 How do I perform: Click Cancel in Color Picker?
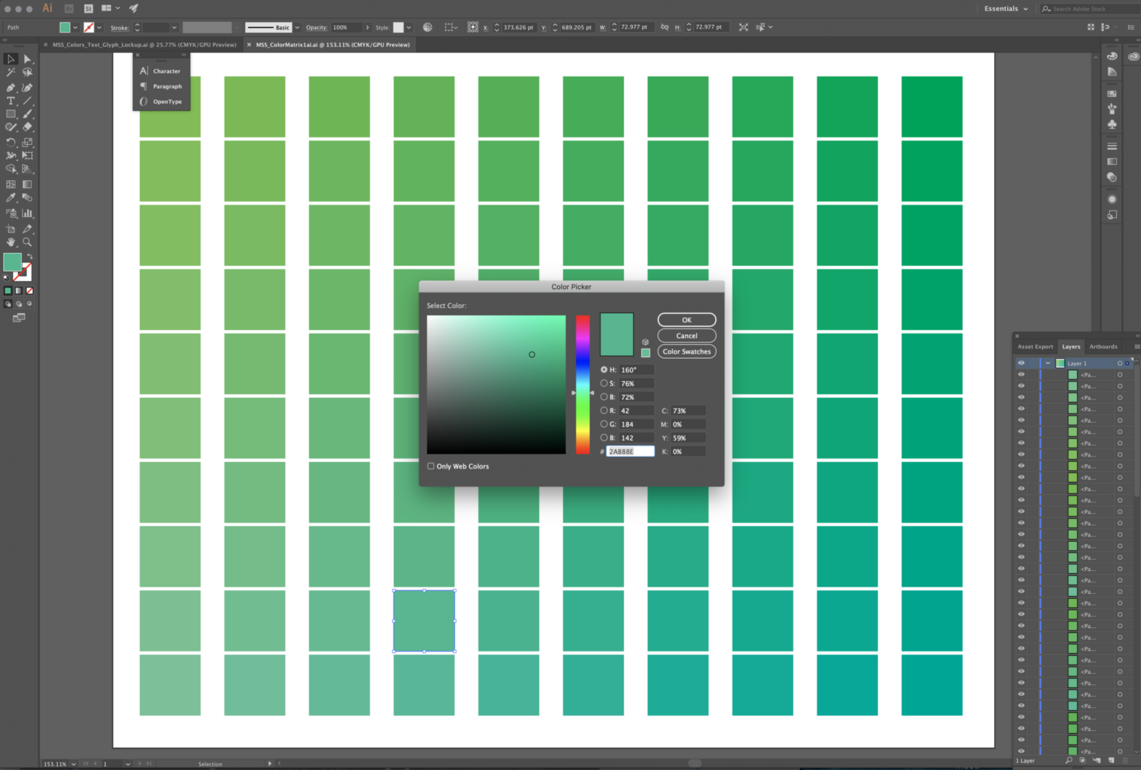(686, 336)
